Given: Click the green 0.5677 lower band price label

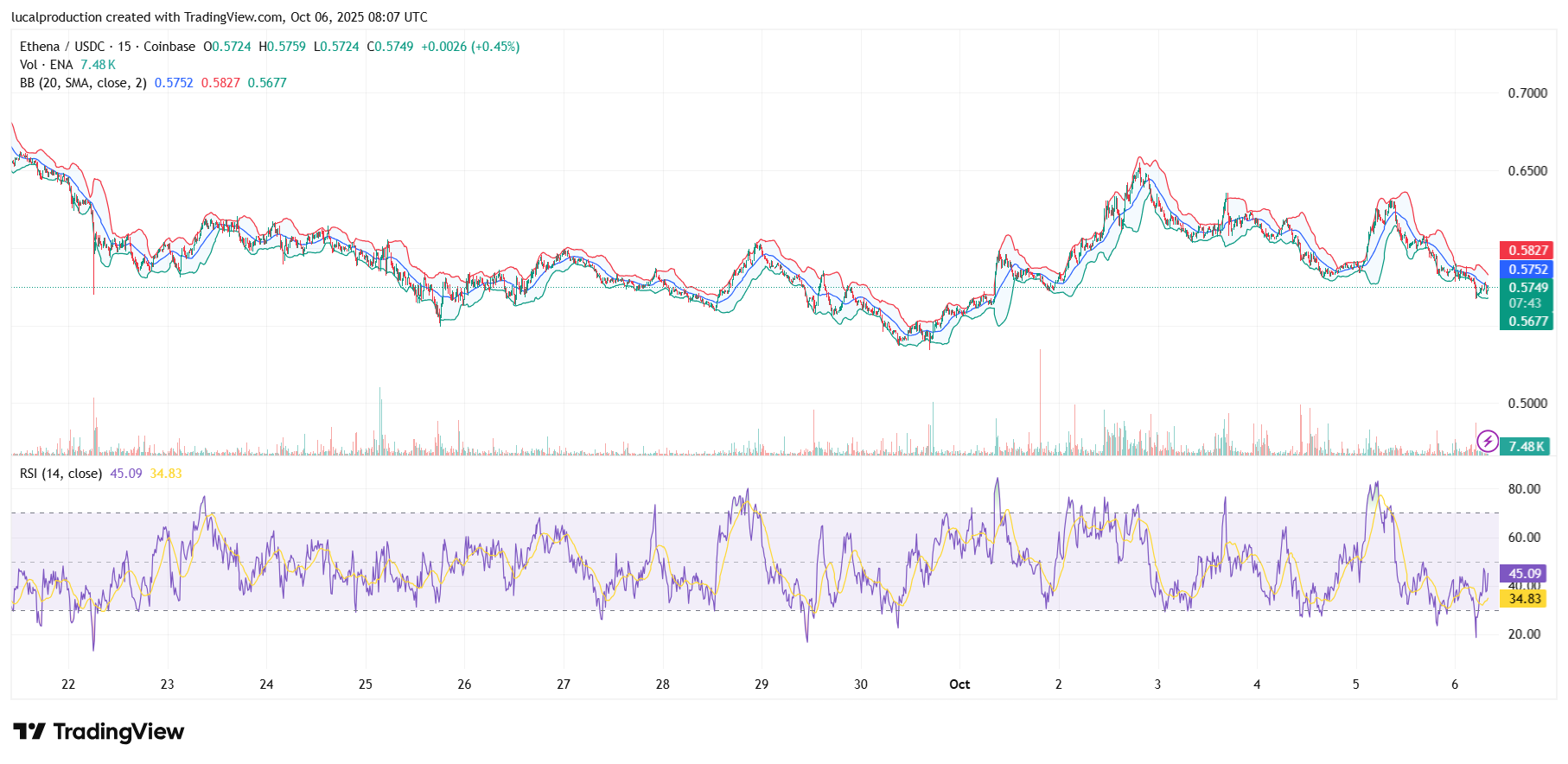Looking at the screenshot, I should 1527,322.
